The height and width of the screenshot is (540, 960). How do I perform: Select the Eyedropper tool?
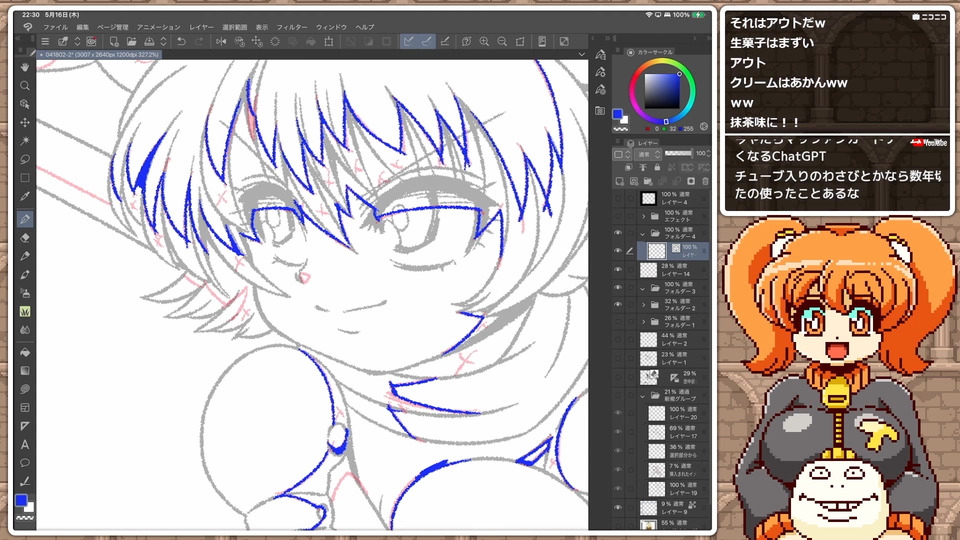pos(24,197)
